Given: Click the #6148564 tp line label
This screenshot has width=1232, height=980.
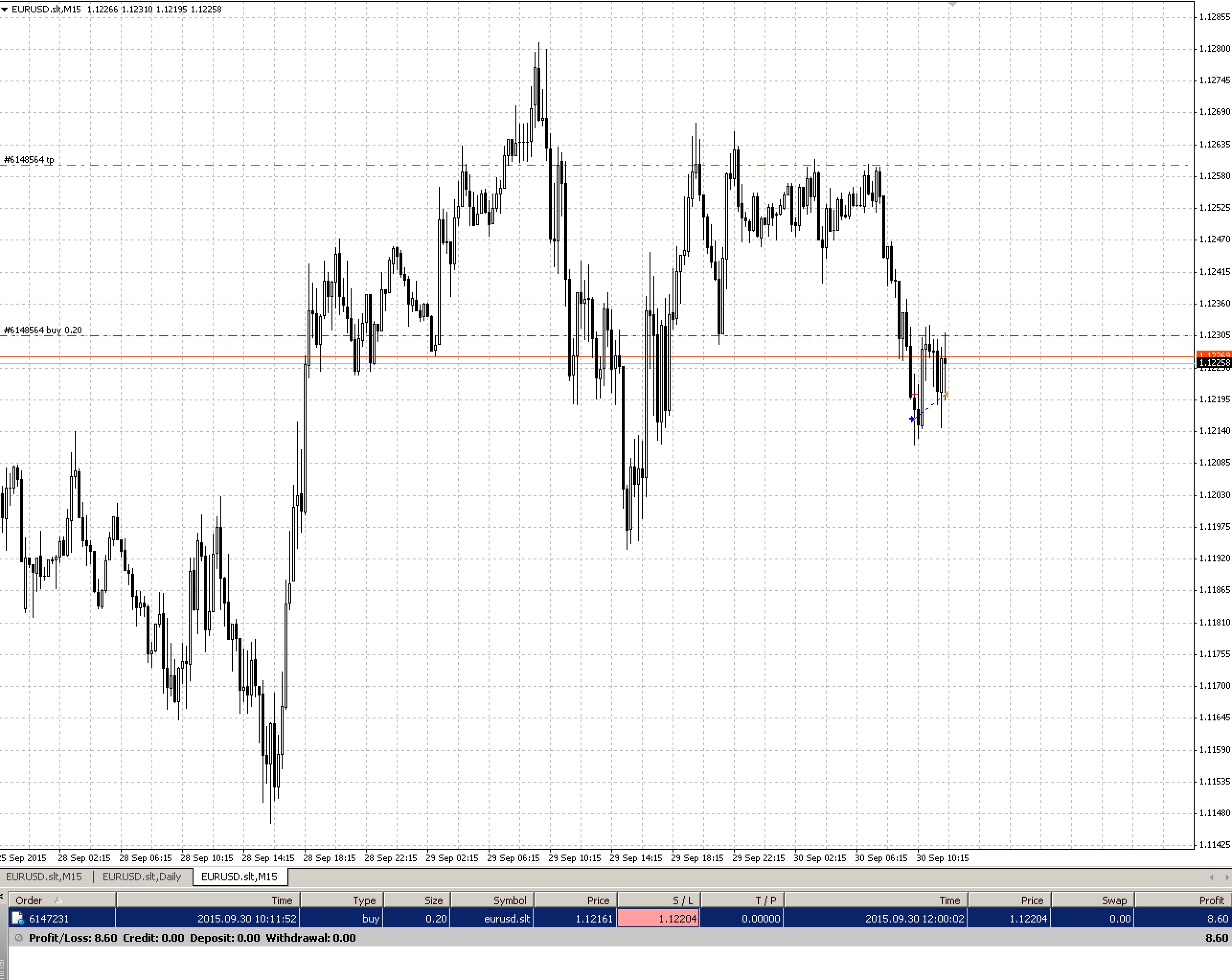Looking at the screenshot, I should (x=29, y=160).
